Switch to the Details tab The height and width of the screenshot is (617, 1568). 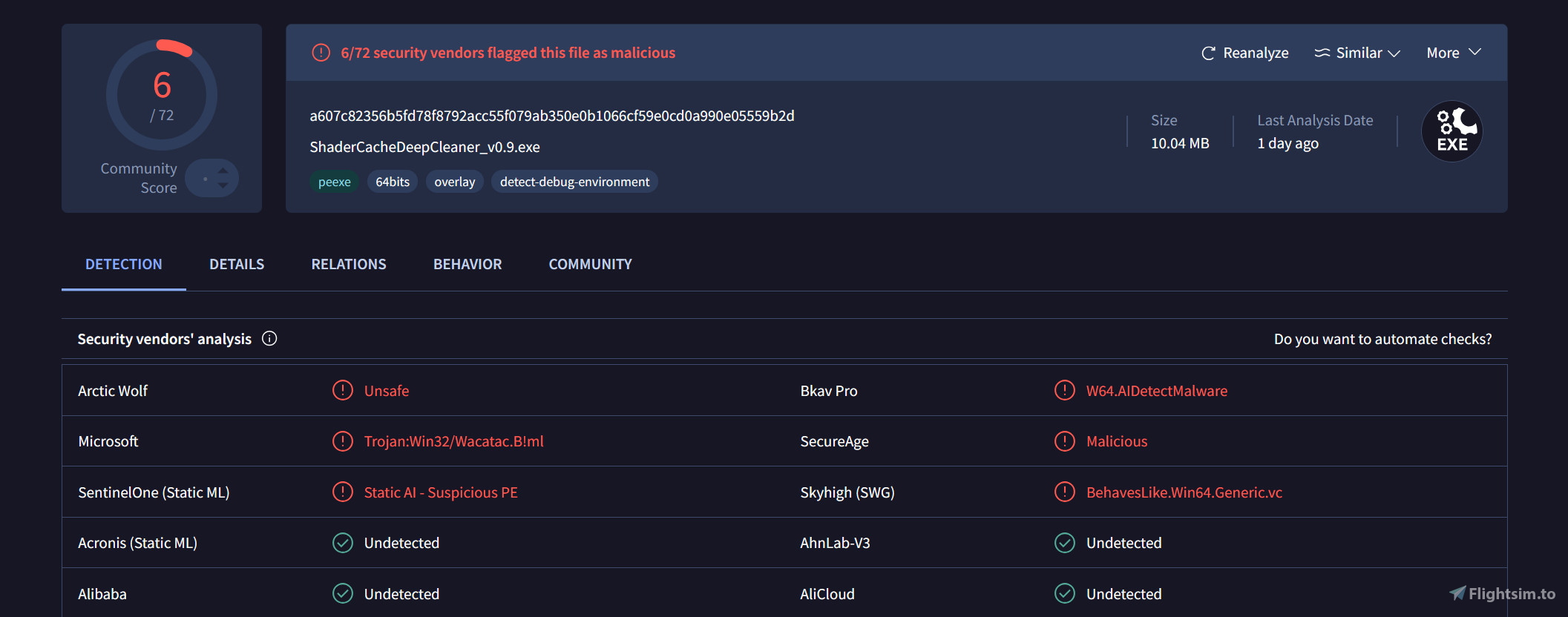(237, 265)
